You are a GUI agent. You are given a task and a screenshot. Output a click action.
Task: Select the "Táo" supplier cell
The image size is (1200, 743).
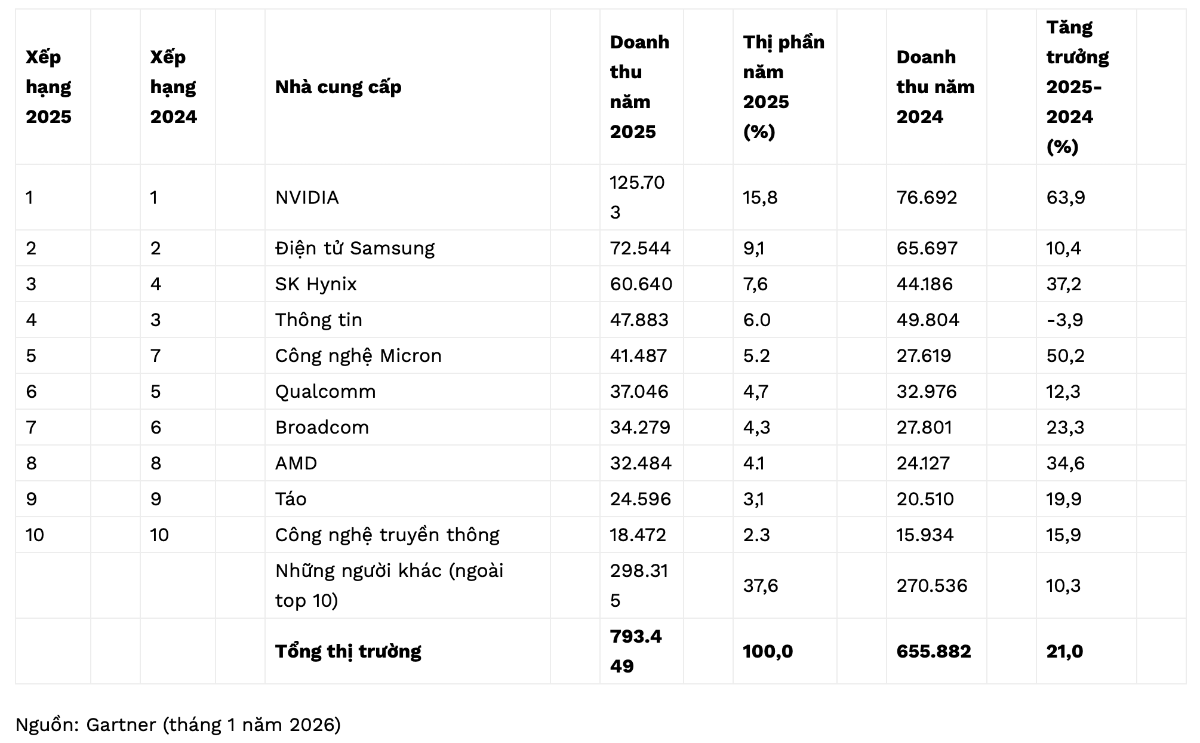point(291,499)
